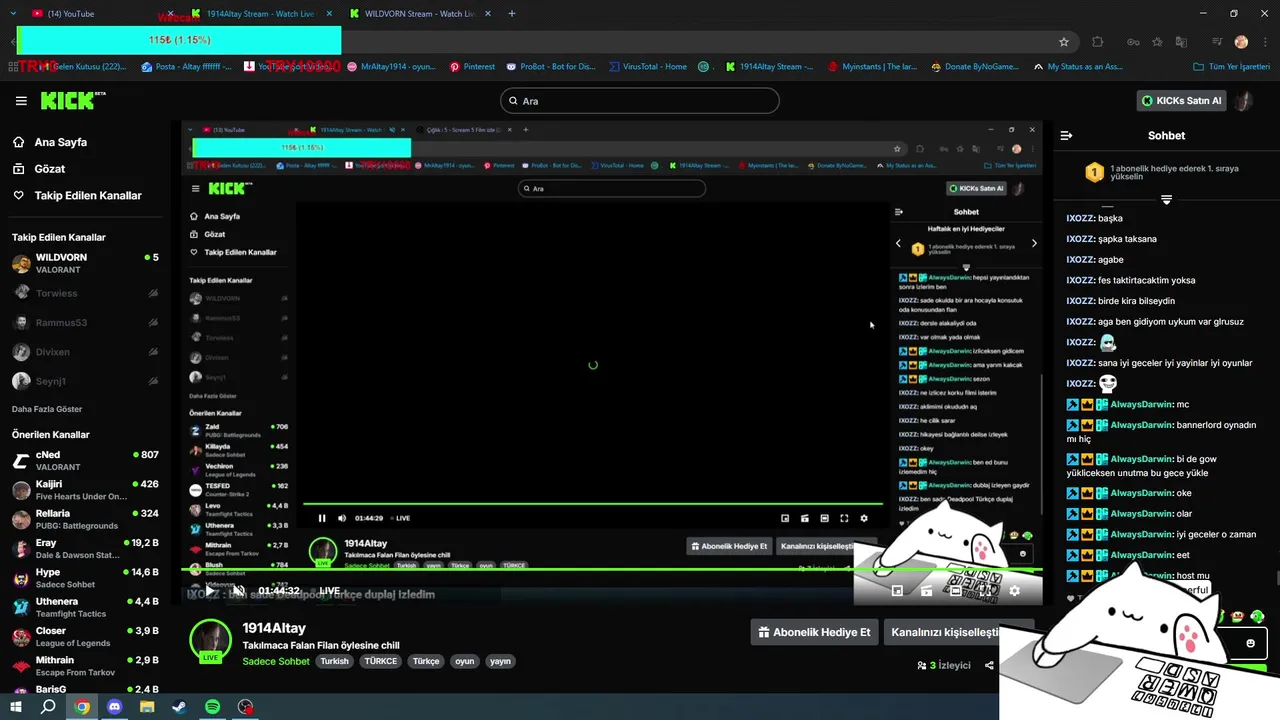Open Discord from the taskbar
The image size is (1280, 720).
click(114, 707)
